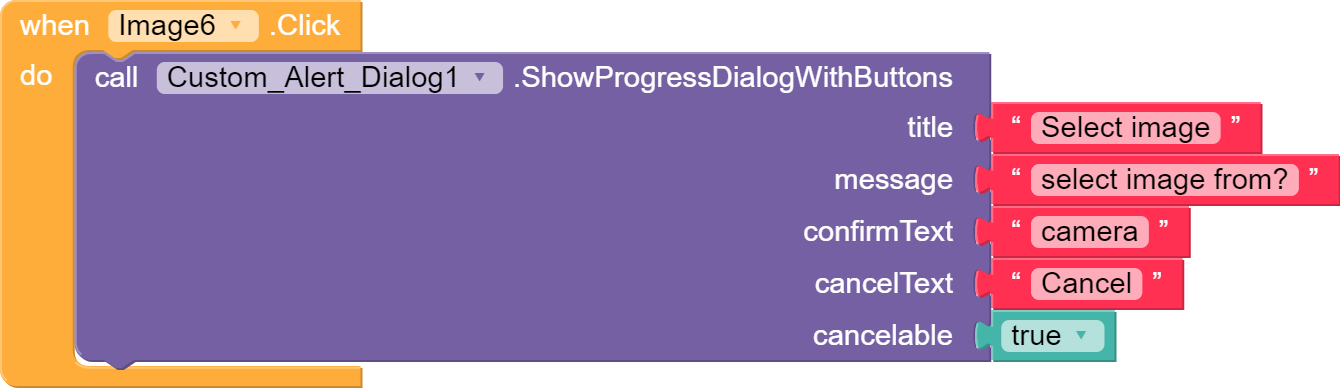Click the confirmText parameter label

(878, 232)
